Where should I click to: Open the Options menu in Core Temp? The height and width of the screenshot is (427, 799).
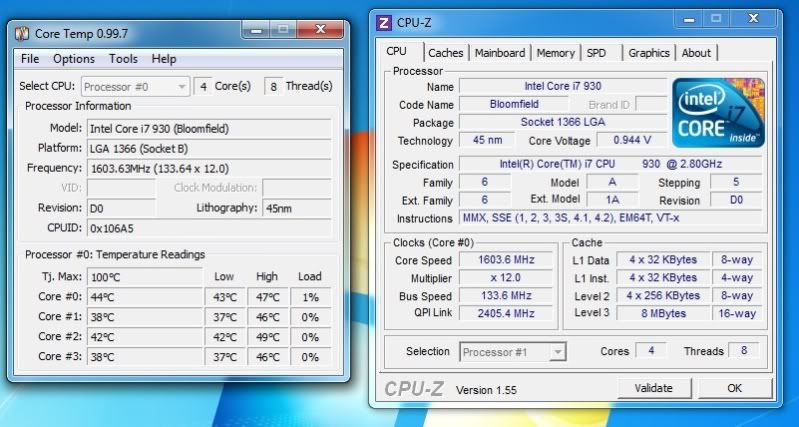[74, 59]
